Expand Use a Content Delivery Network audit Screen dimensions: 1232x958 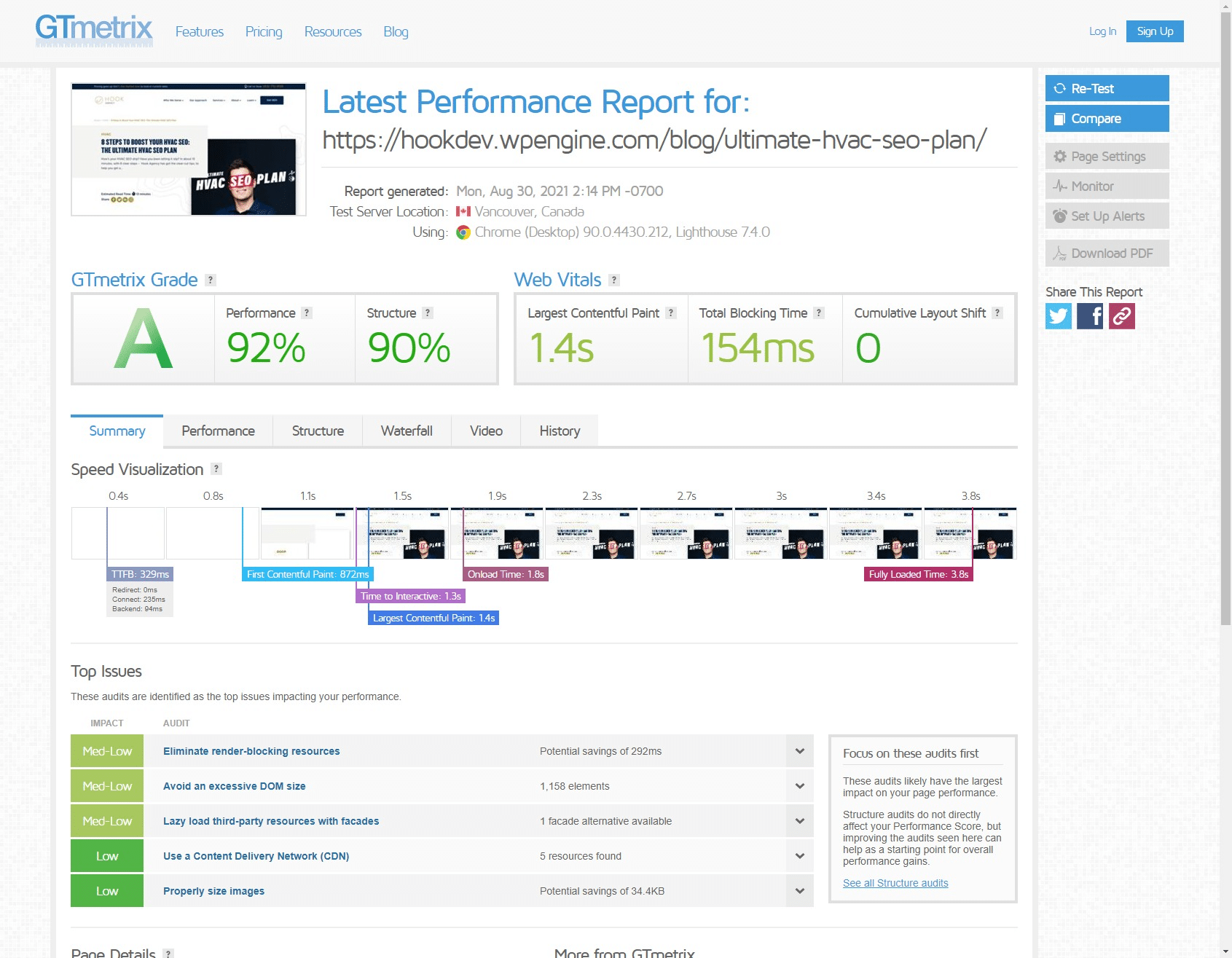click(x=799, y=856)
